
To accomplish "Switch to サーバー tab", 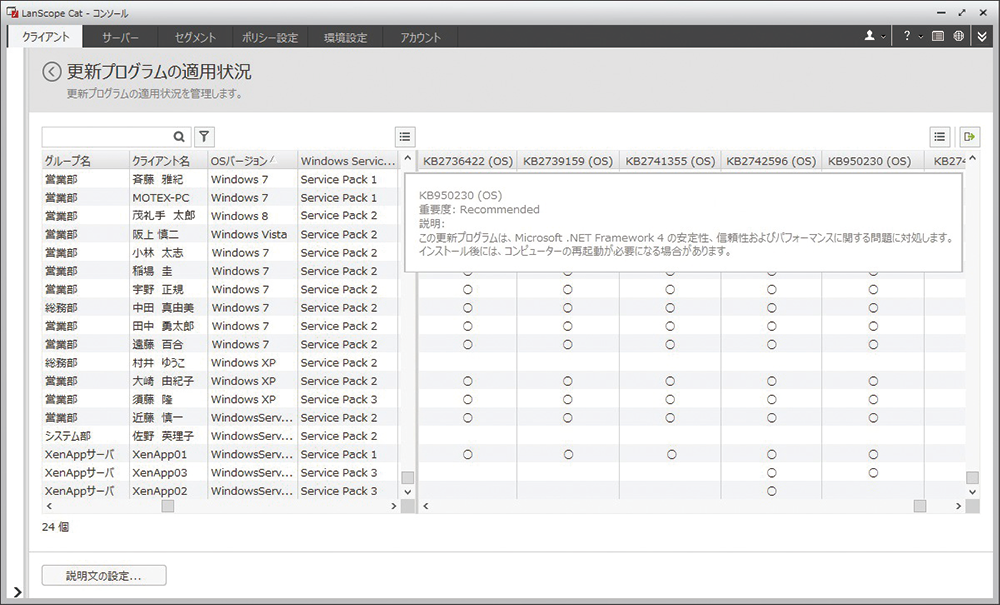I will (x=120, y=37).
